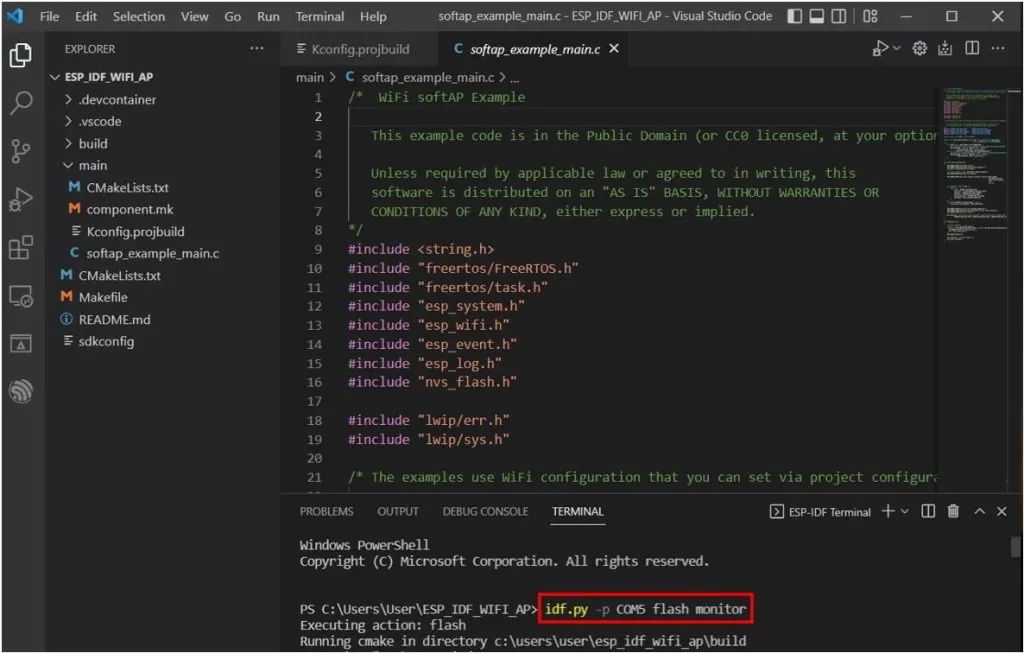
Task: Expand the build folder
Action: [x=163, y=143]
